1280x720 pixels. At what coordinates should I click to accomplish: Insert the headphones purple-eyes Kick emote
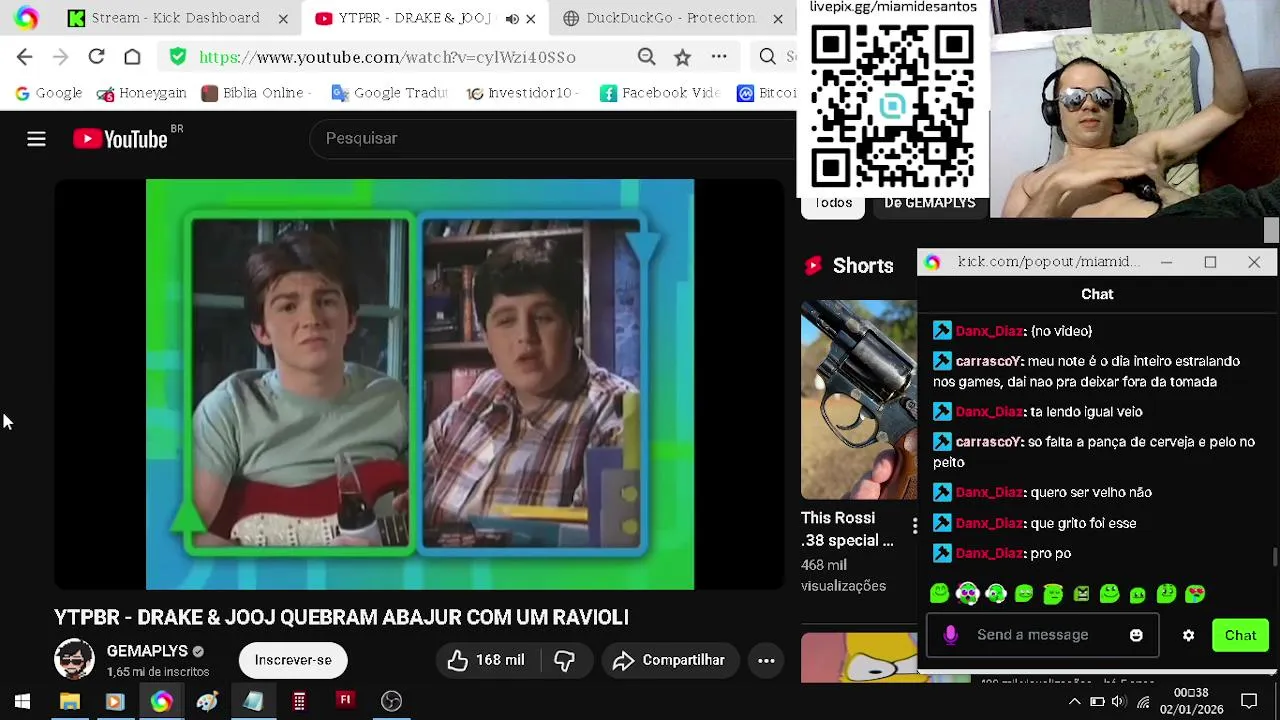point(967,594)
